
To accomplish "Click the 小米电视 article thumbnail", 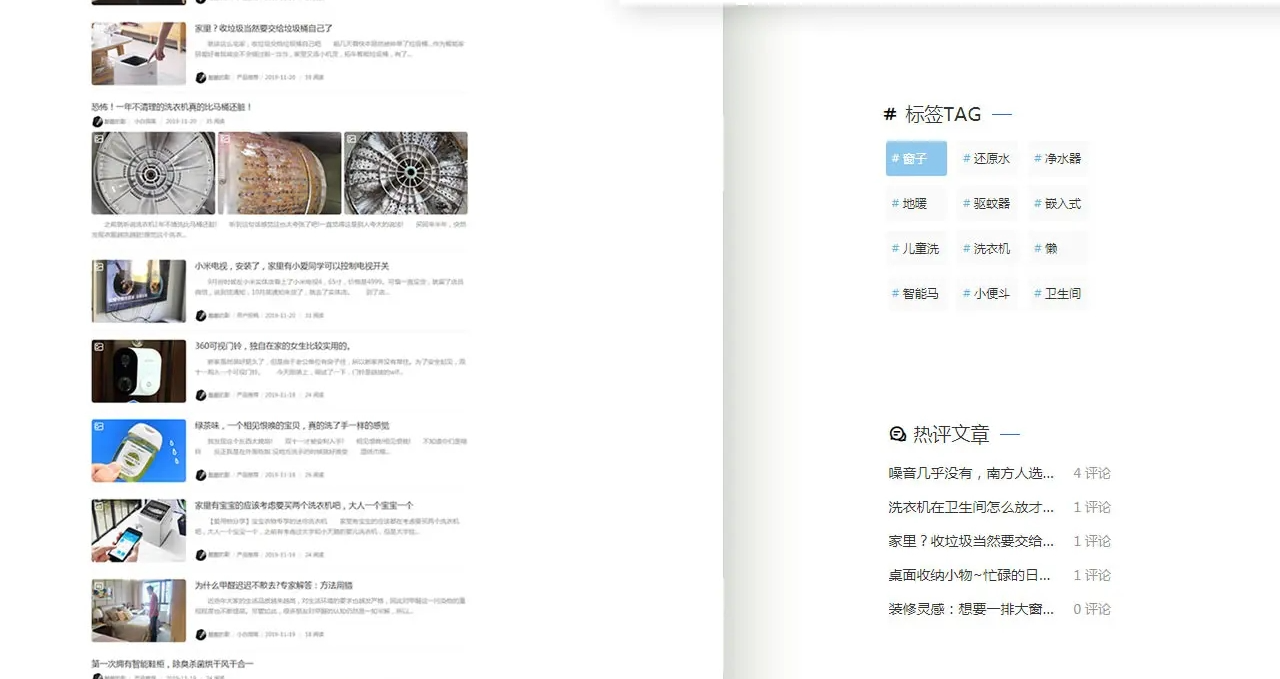I will pos(139,291).
